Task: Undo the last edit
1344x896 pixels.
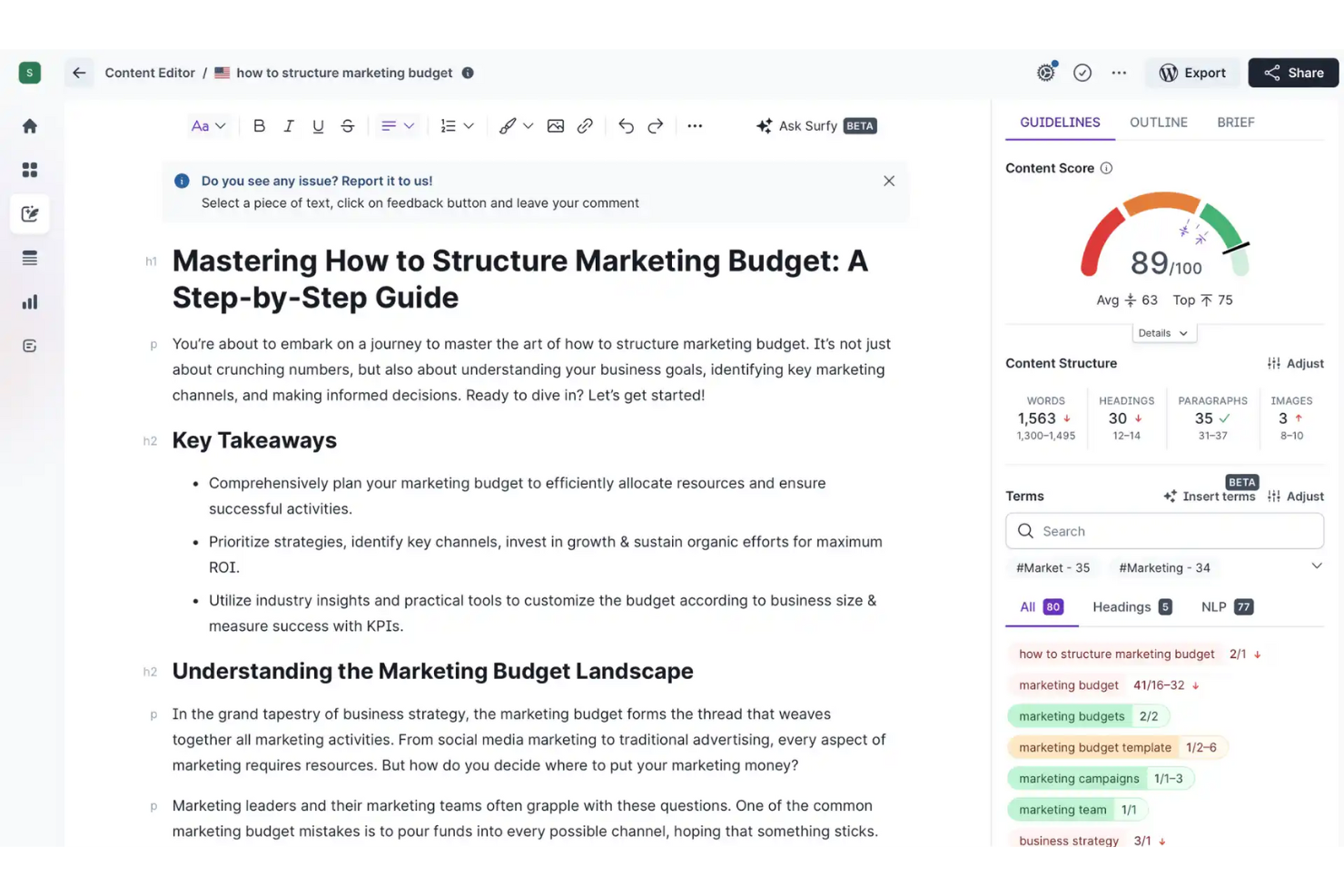Action: [626, 125]
